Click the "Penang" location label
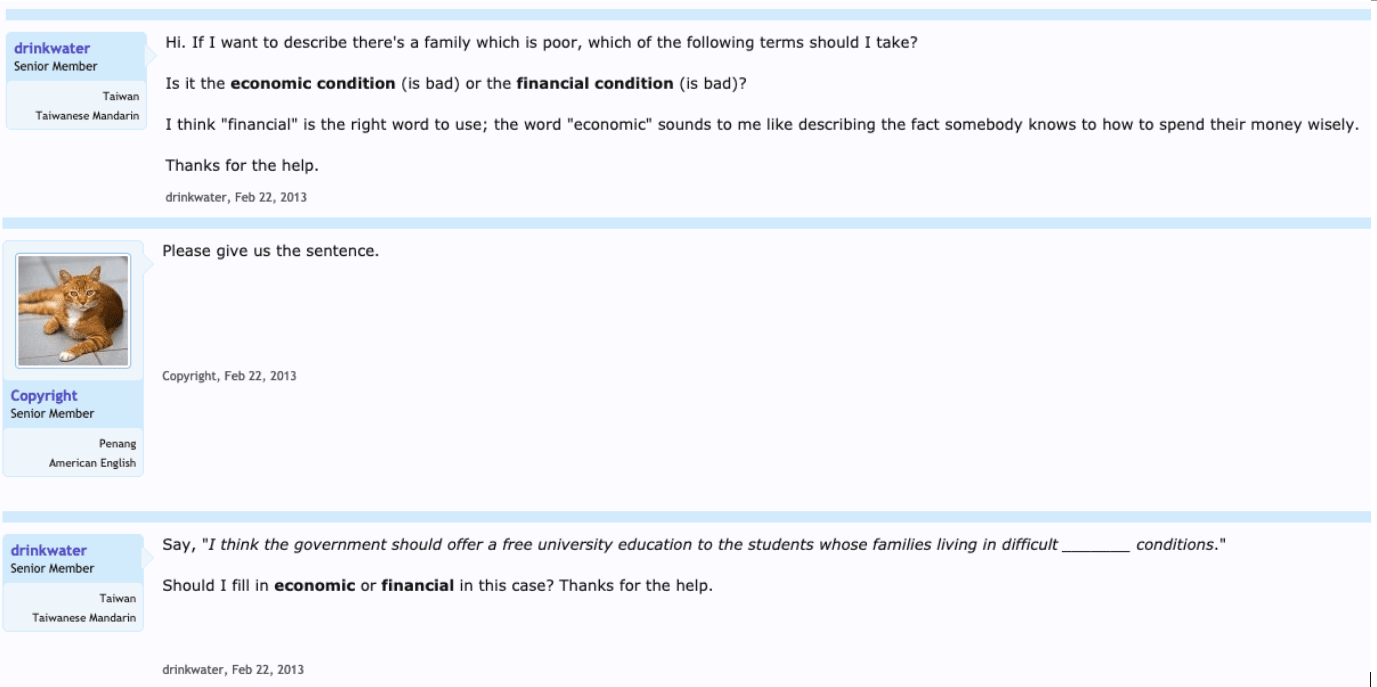Screen dimensions: 1377x687 coord(118,444)
